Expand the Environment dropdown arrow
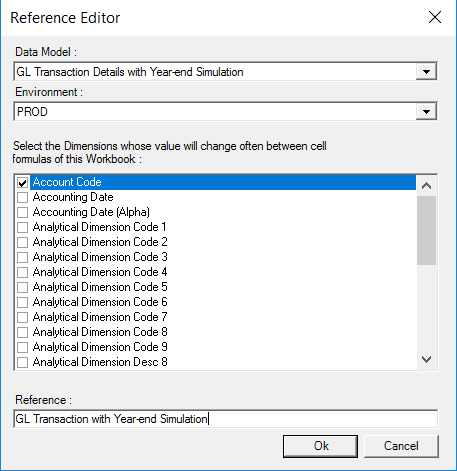 point(426,112)
